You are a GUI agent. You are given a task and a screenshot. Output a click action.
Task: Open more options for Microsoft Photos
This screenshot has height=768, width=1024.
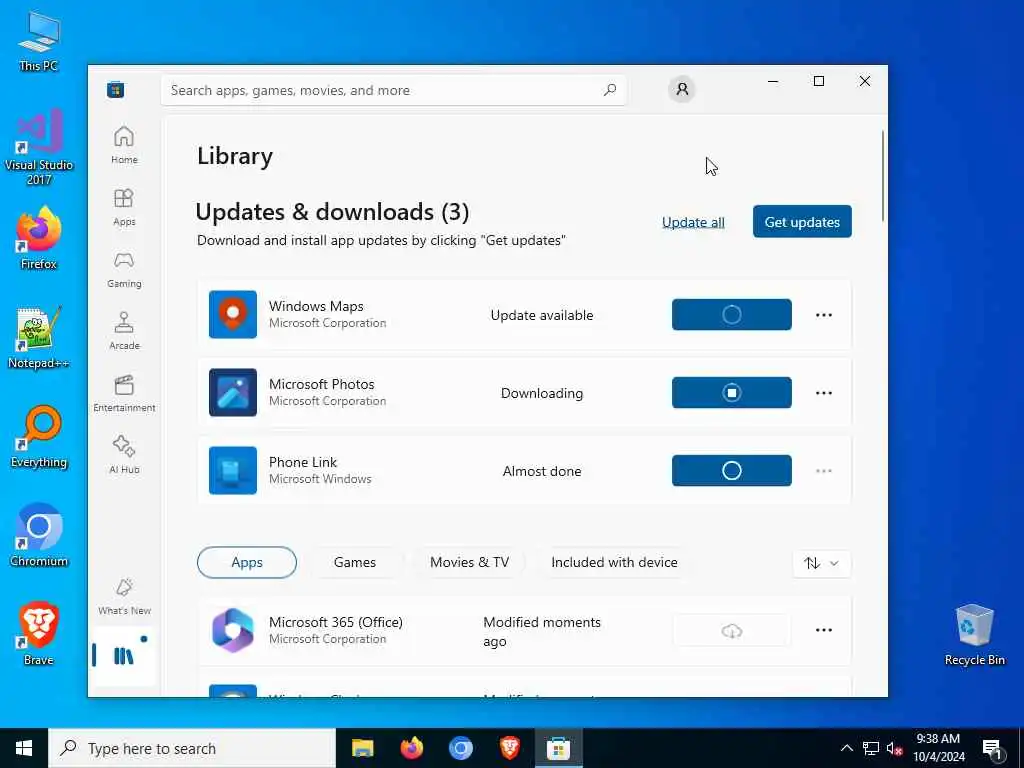824,392
